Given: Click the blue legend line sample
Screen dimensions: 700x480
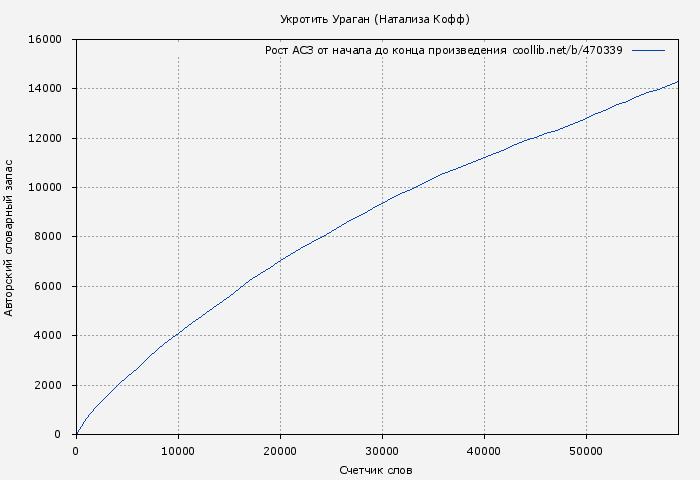Looking at the screenshot, I should (x=648, y=50).
